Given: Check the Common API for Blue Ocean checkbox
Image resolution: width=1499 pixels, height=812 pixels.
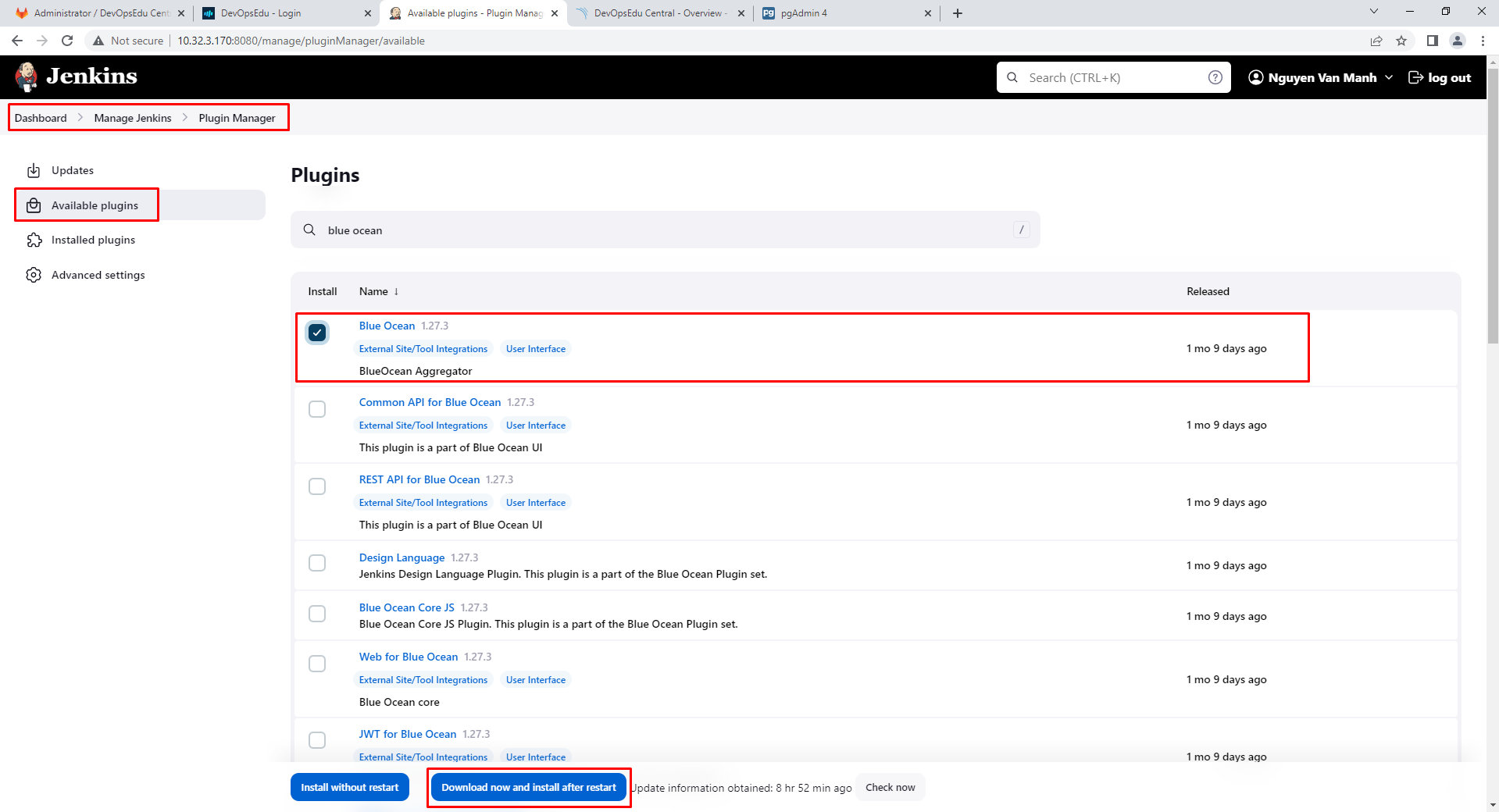Looking at the screenshot, I should pyautogui.click(x=317, y=409).
